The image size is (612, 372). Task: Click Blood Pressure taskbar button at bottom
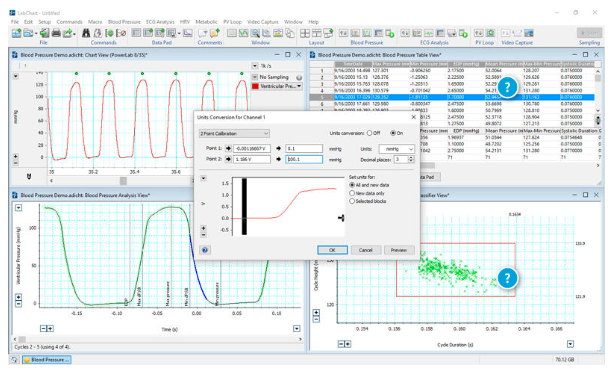[47, 360]
